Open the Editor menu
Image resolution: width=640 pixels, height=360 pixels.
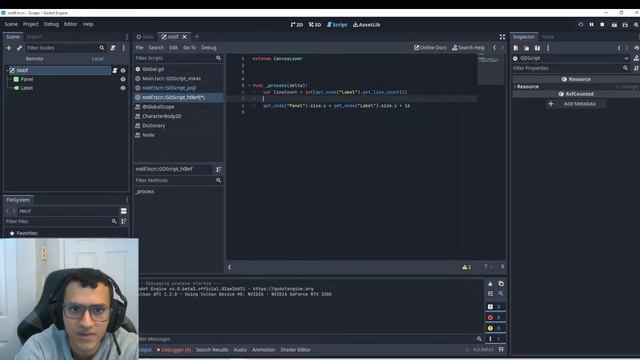(x=71, y=24)
